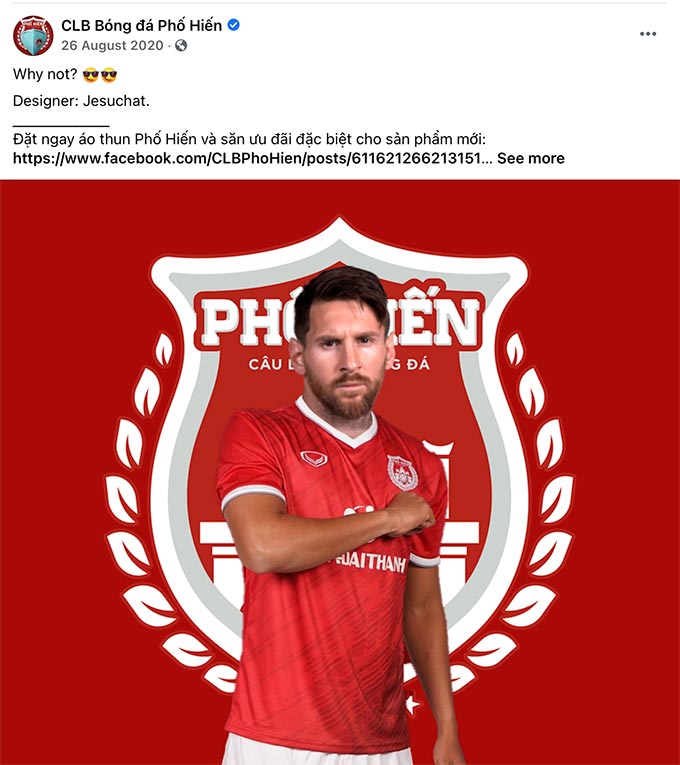
Task: Click the public globe privacy icon
Action: pos(181,45)
